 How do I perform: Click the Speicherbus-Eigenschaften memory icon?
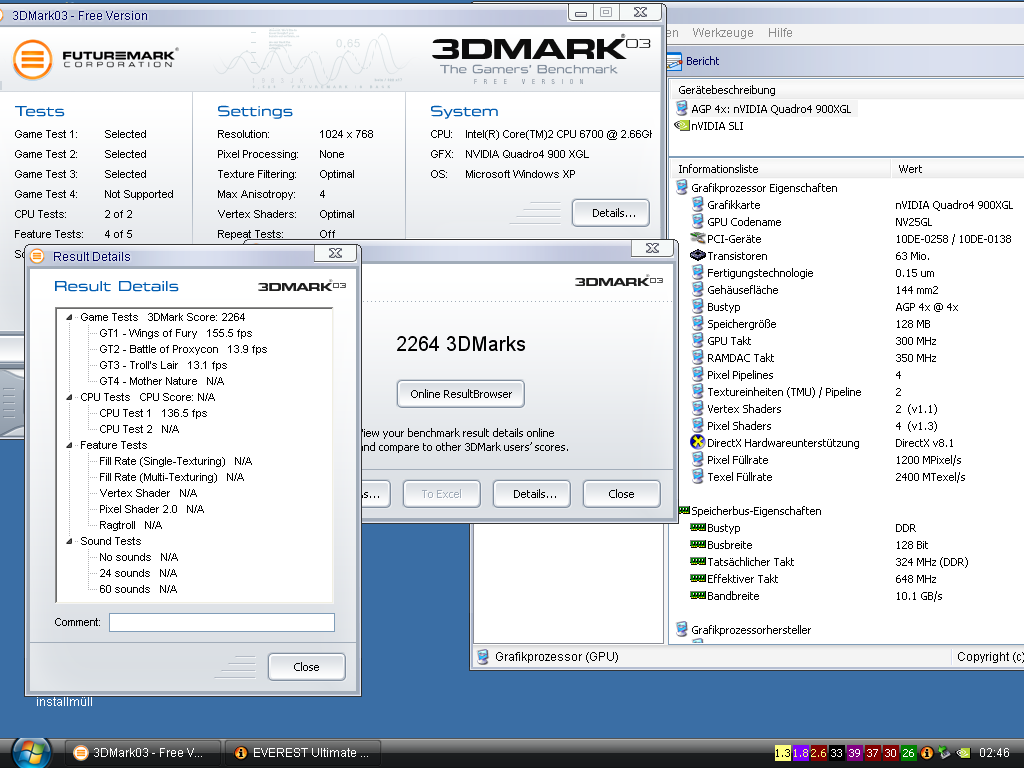click(x=684, y=510)
